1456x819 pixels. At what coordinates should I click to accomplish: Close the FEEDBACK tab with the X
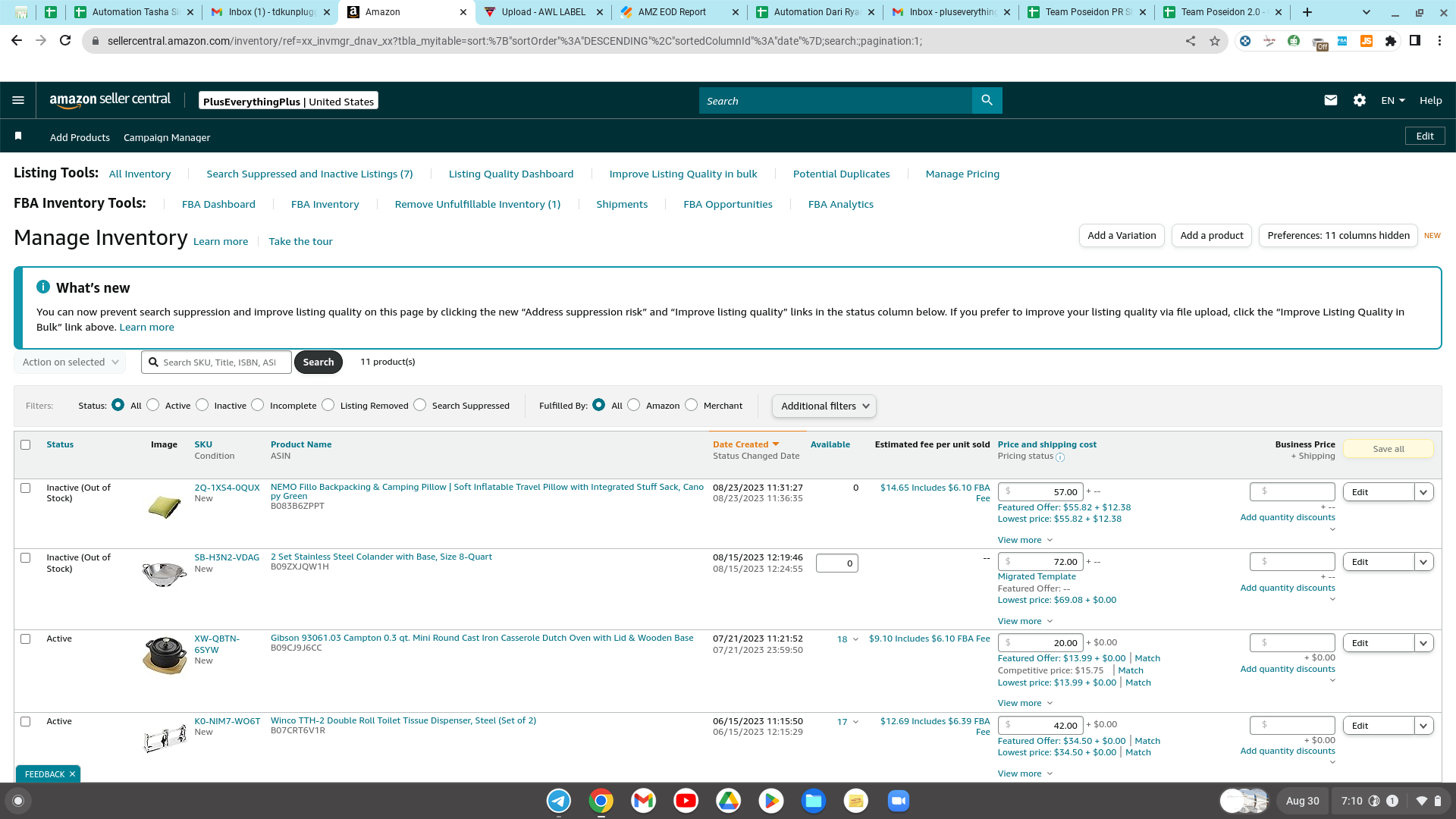point(72,774)
